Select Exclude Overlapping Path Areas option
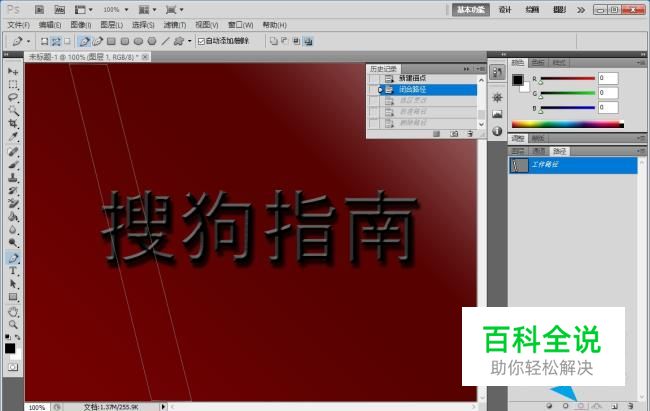 point(308,41)
